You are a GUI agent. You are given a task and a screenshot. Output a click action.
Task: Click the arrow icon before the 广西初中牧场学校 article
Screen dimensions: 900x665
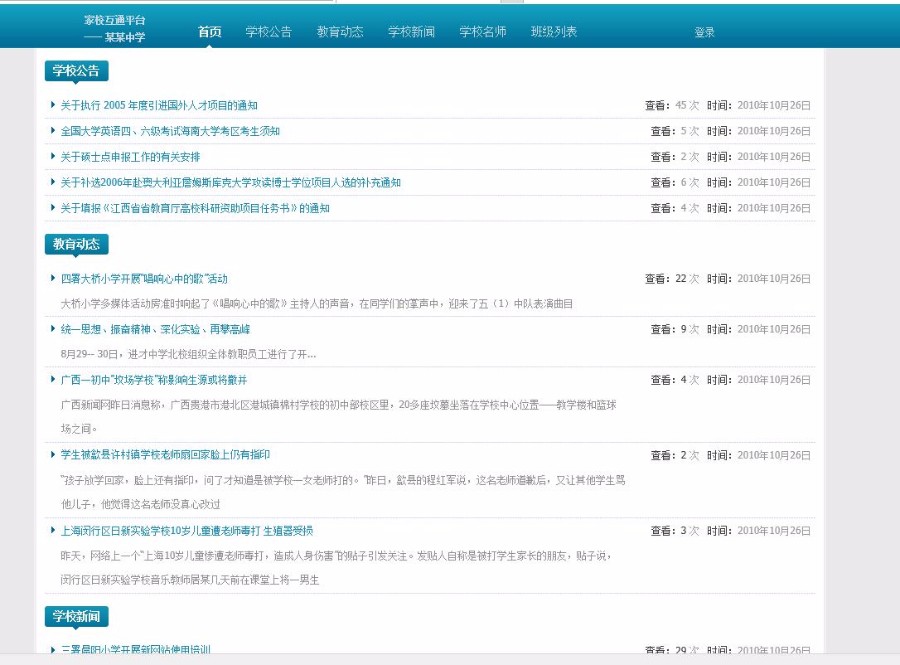(51, 380)
